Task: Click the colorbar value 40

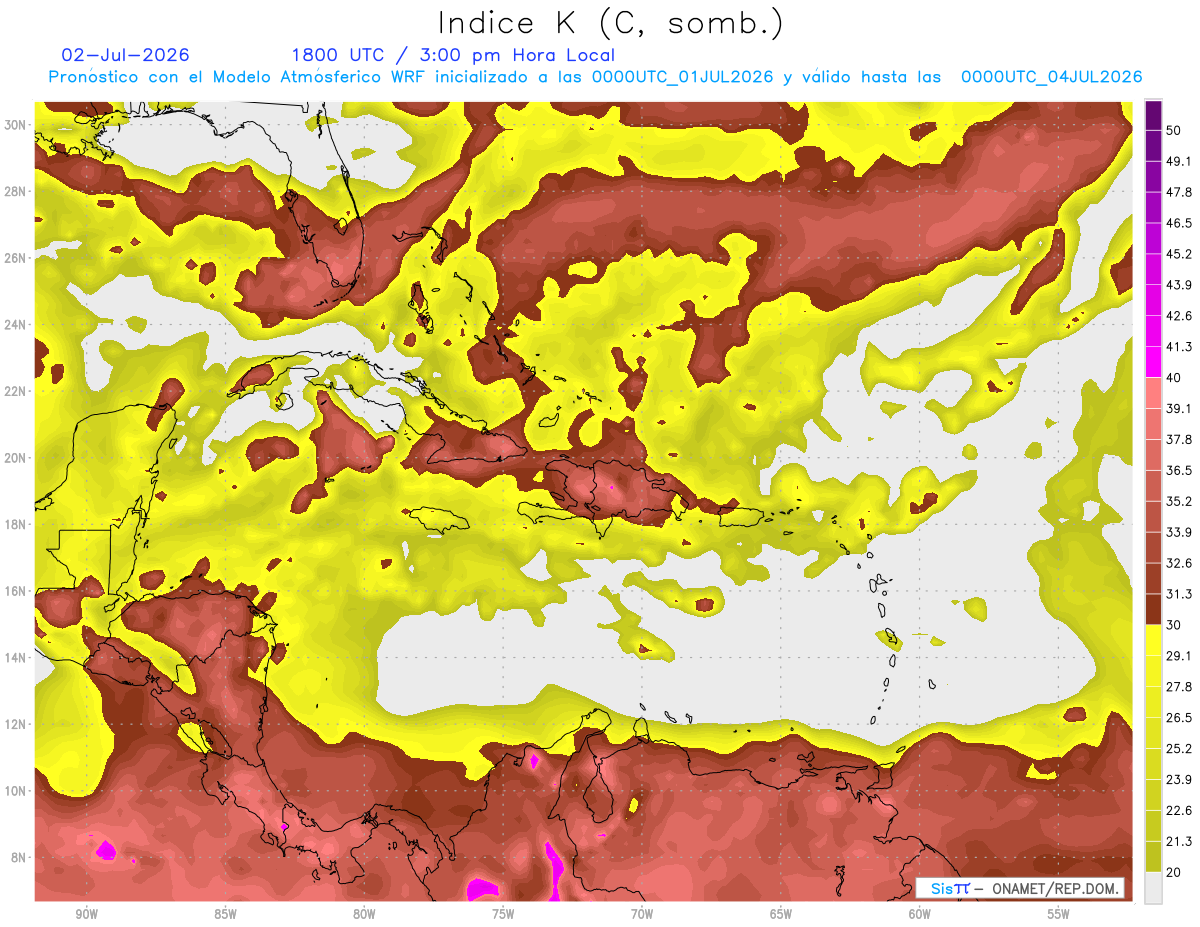Action: click(x=1174, y=378)
